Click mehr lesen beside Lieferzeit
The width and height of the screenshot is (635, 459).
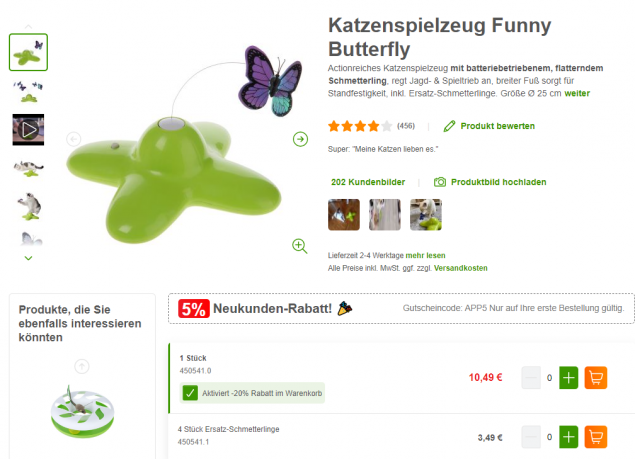pyautogui.click(x=425, y=255)
